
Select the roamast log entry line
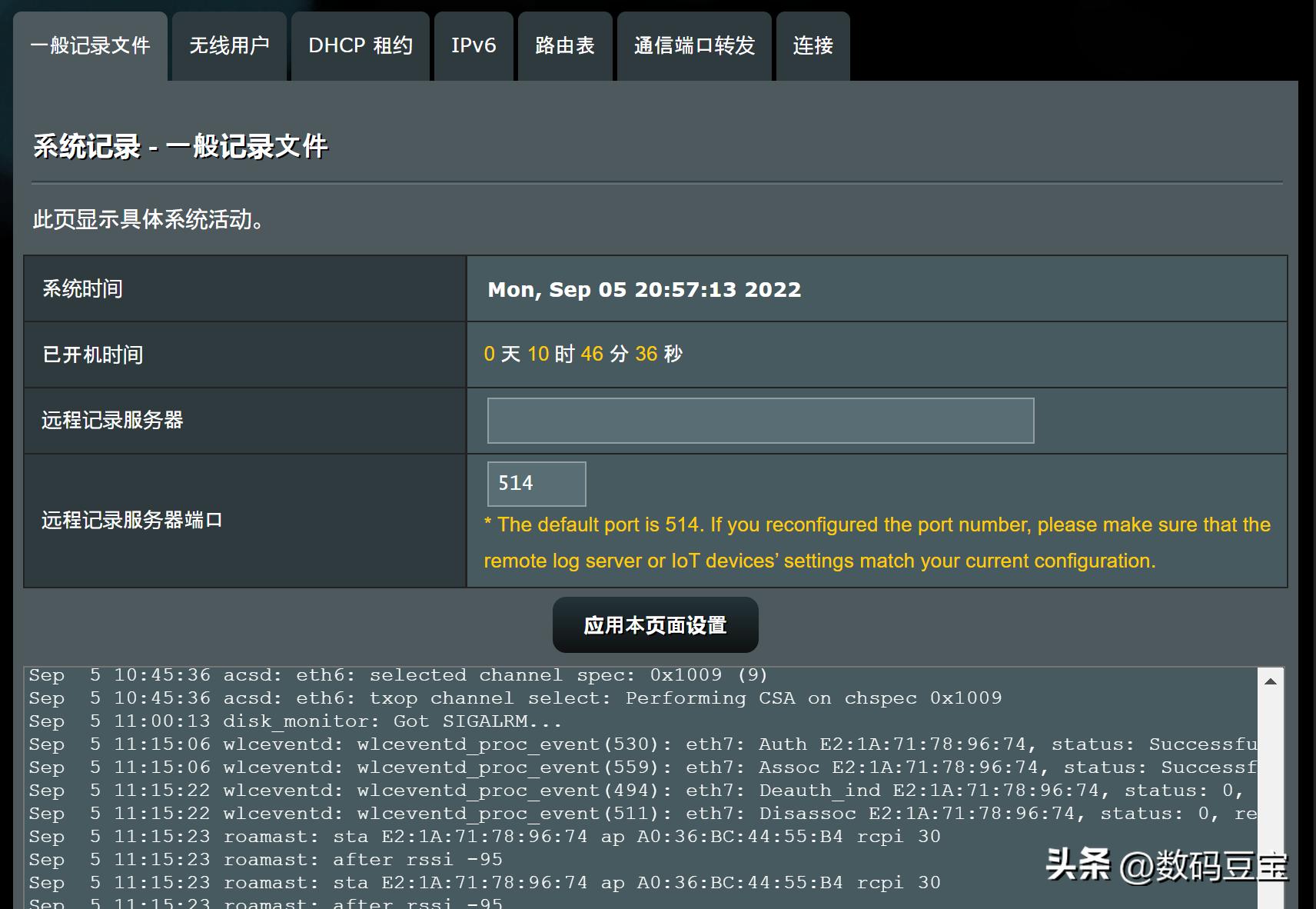click(x=484, y=836)
